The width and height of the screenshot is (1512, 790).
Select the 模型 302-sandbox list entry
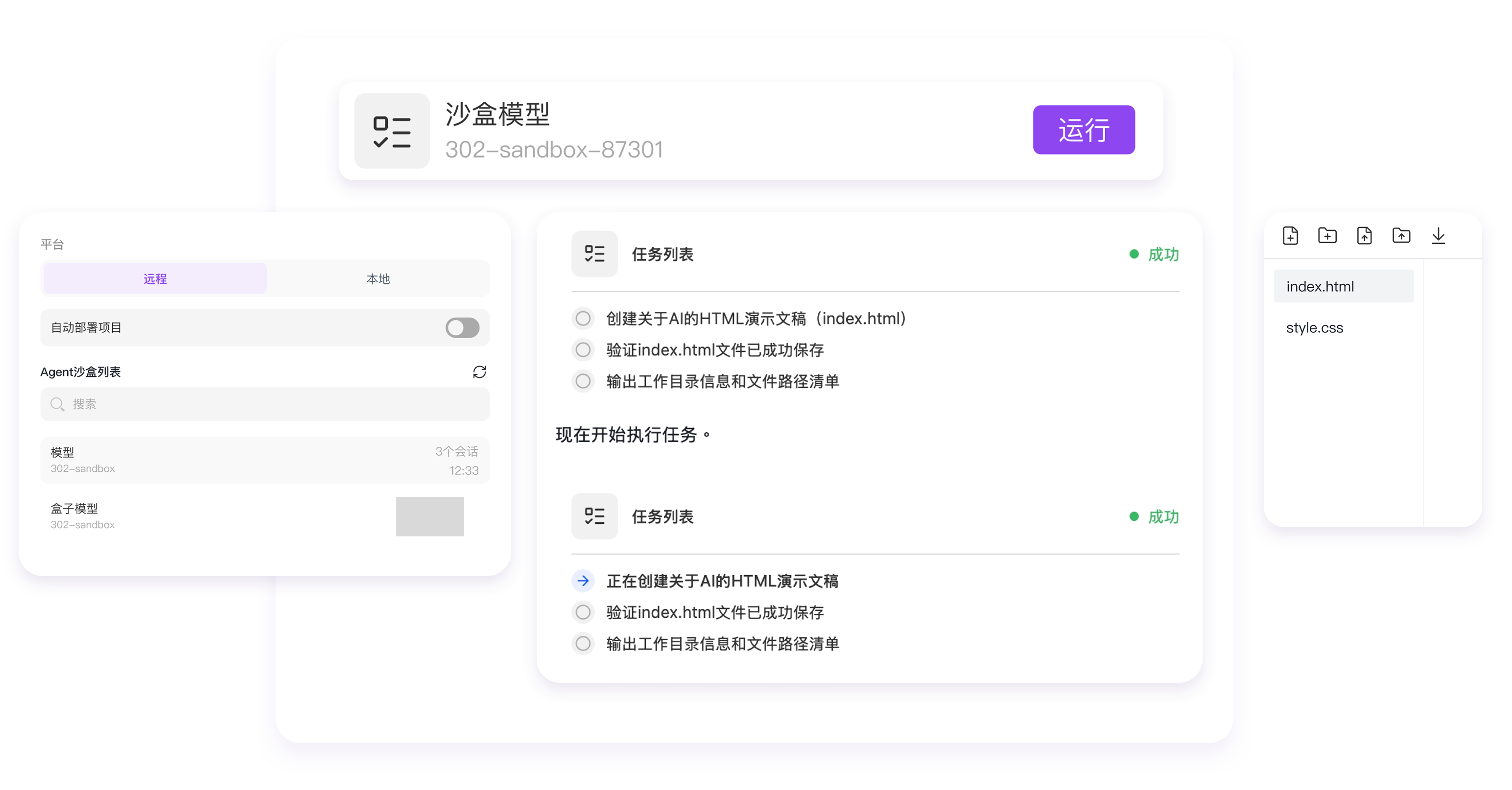pos(265,460)
